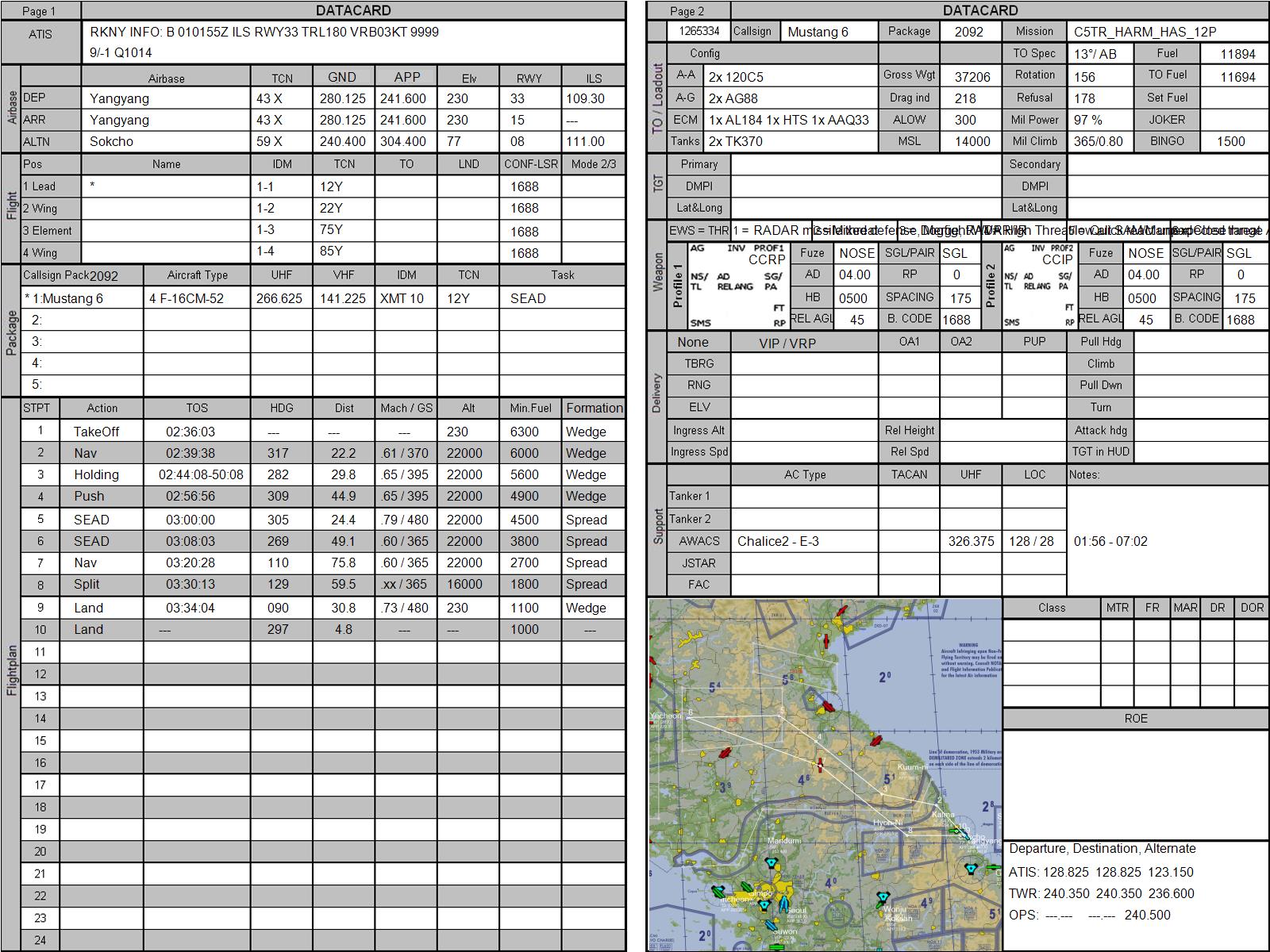This screenshot has height=952, width=1270.
Task: Select the Profile 1 SGL/PAIR value SGL
Action: (955, 253)
